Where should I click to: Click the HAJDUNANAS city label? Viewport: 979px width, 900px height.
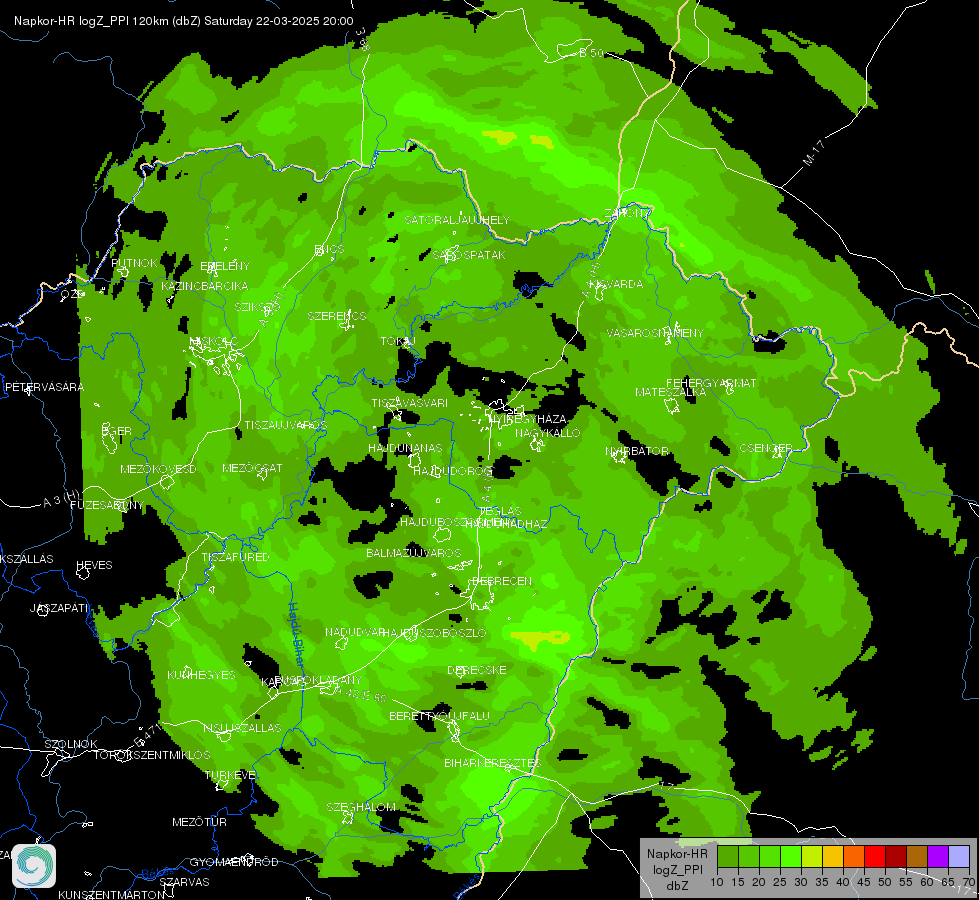[405, 448]
